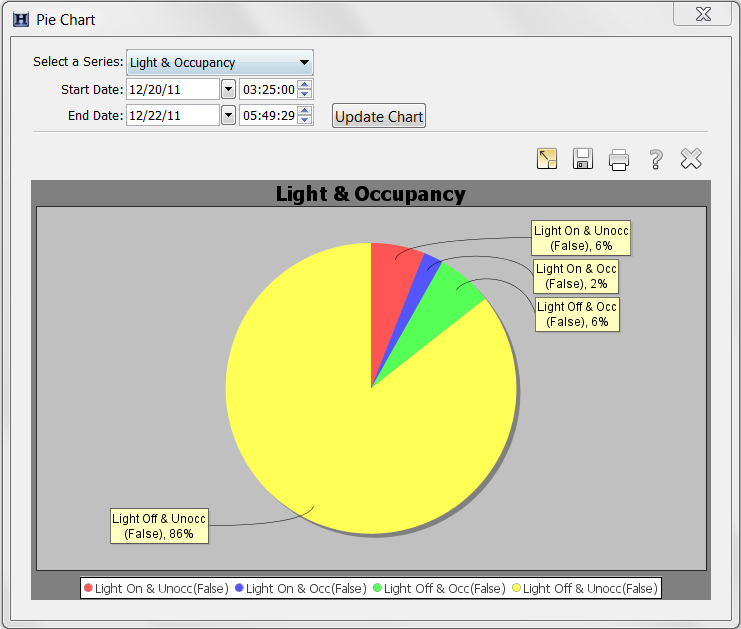Click the start time field 03:25:00
The width and height of the screenshot is (741, 629).
(x=268, y=89)
